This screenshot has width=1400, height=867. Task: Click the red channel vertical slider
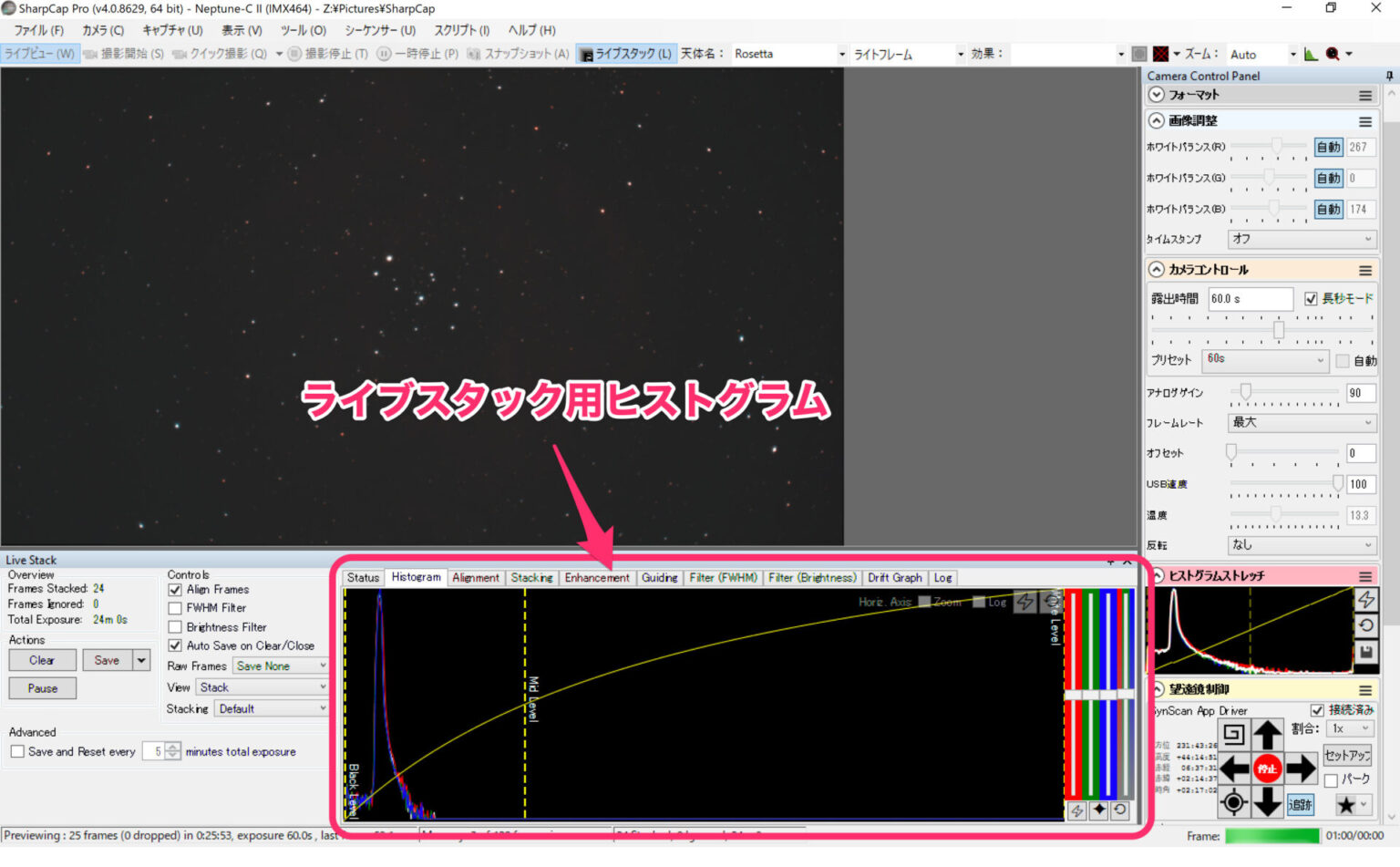[1074, 694]
